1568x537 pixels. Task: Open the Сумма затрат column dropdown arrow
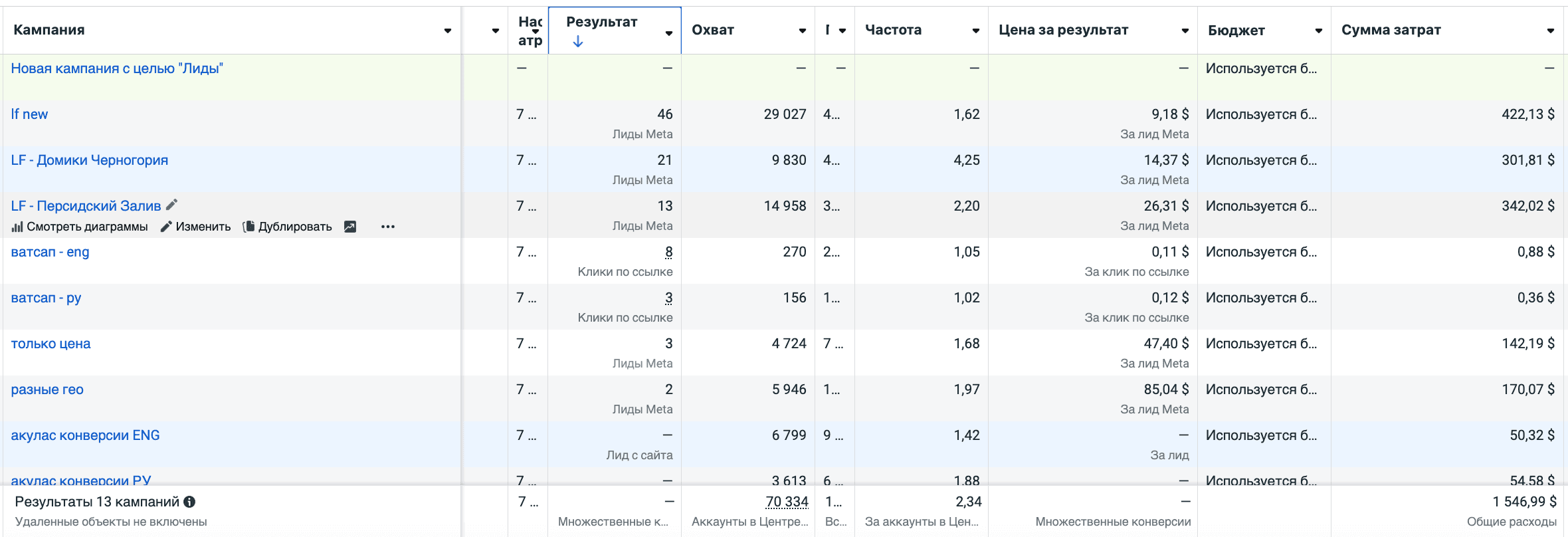point(1551,31)
